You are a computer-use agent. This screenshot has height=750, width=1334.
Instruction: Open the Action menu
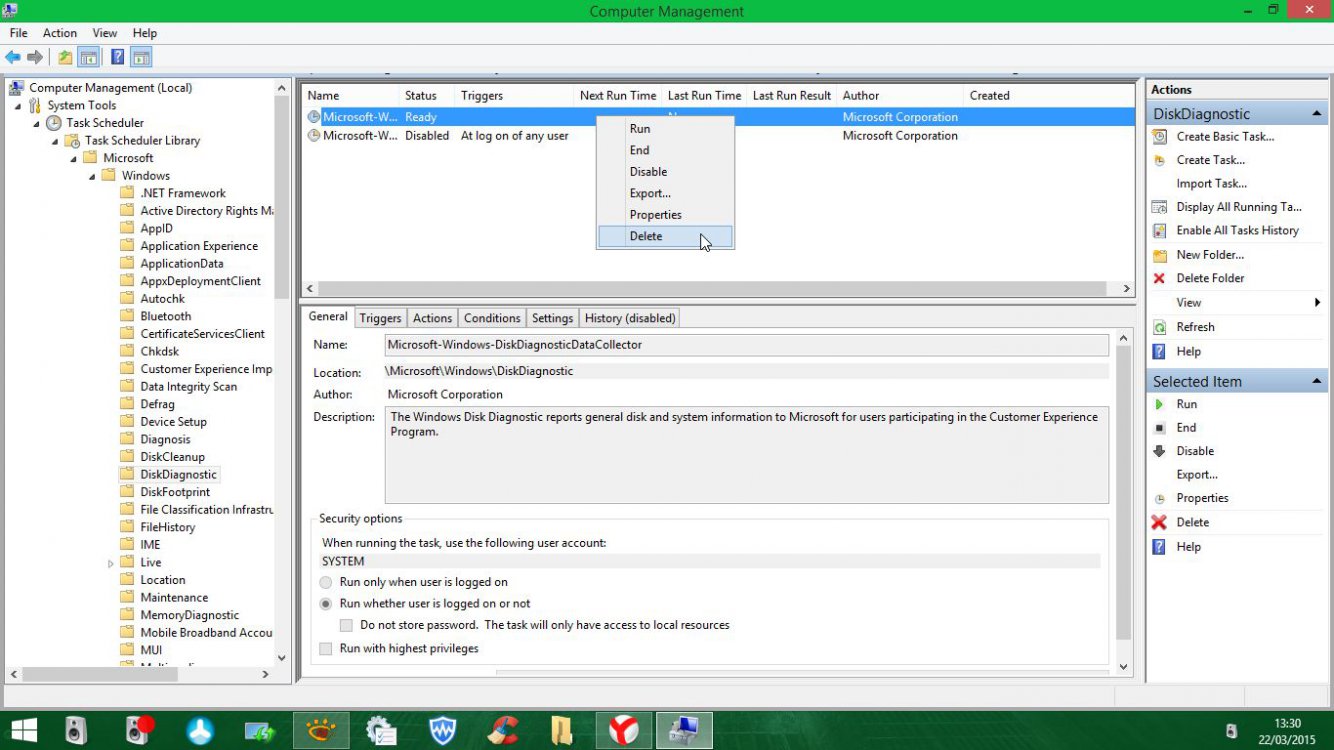point(59,33)
